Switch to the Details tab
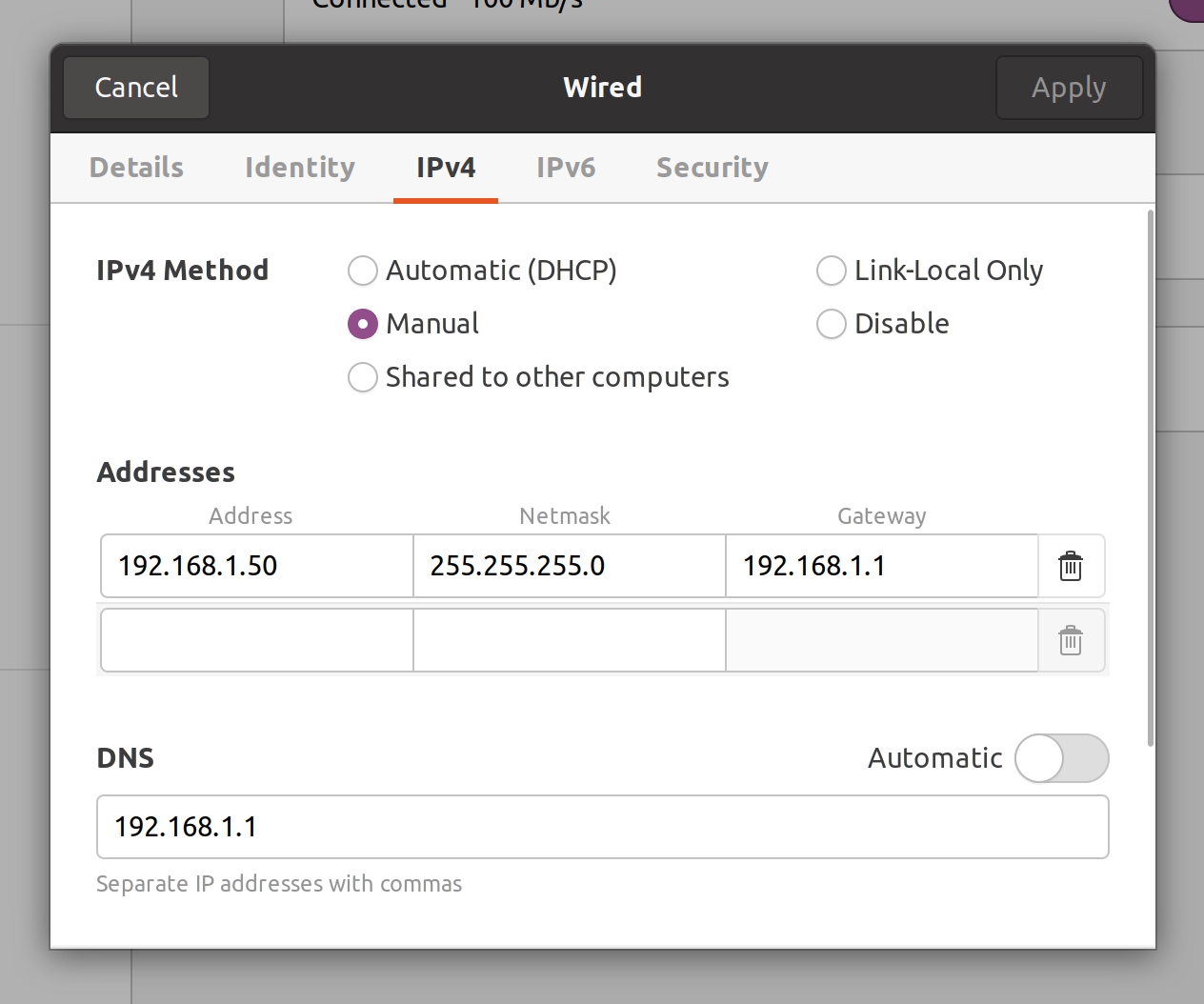 [x=136, y=168]
